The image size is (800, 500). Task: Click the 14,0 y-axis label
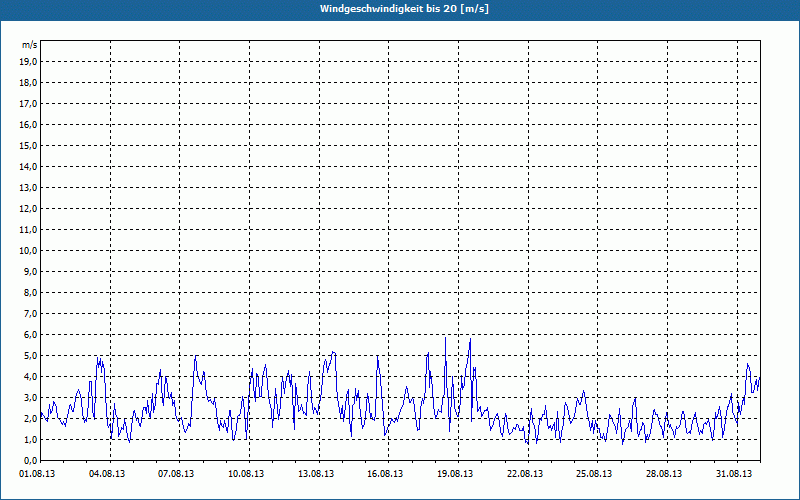28,166
